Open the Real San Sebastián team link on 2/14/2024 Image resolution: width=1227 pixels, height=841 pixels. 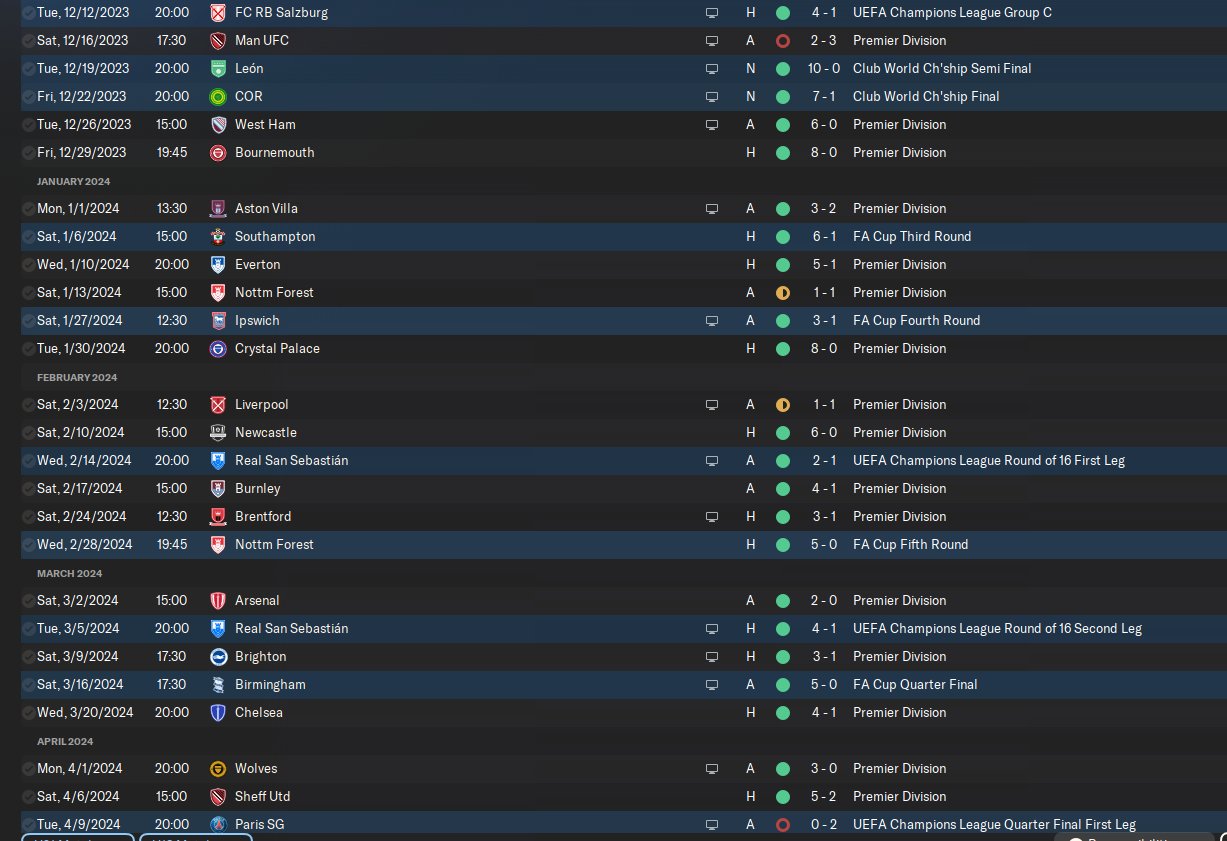click(x=291, y=461)
